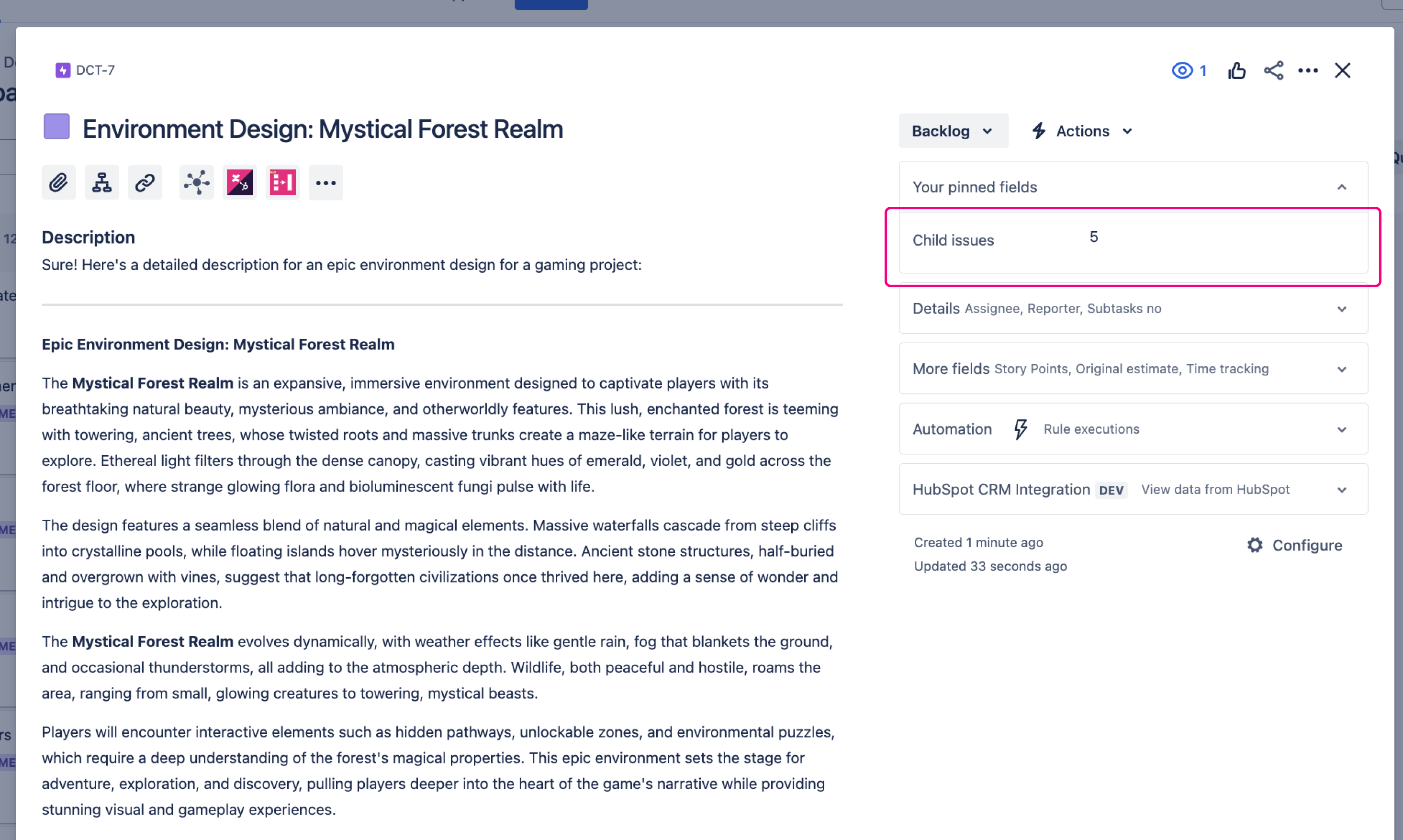1403x840 pixels.
Task: Click the share issue icon
Action: point(1273,71)
